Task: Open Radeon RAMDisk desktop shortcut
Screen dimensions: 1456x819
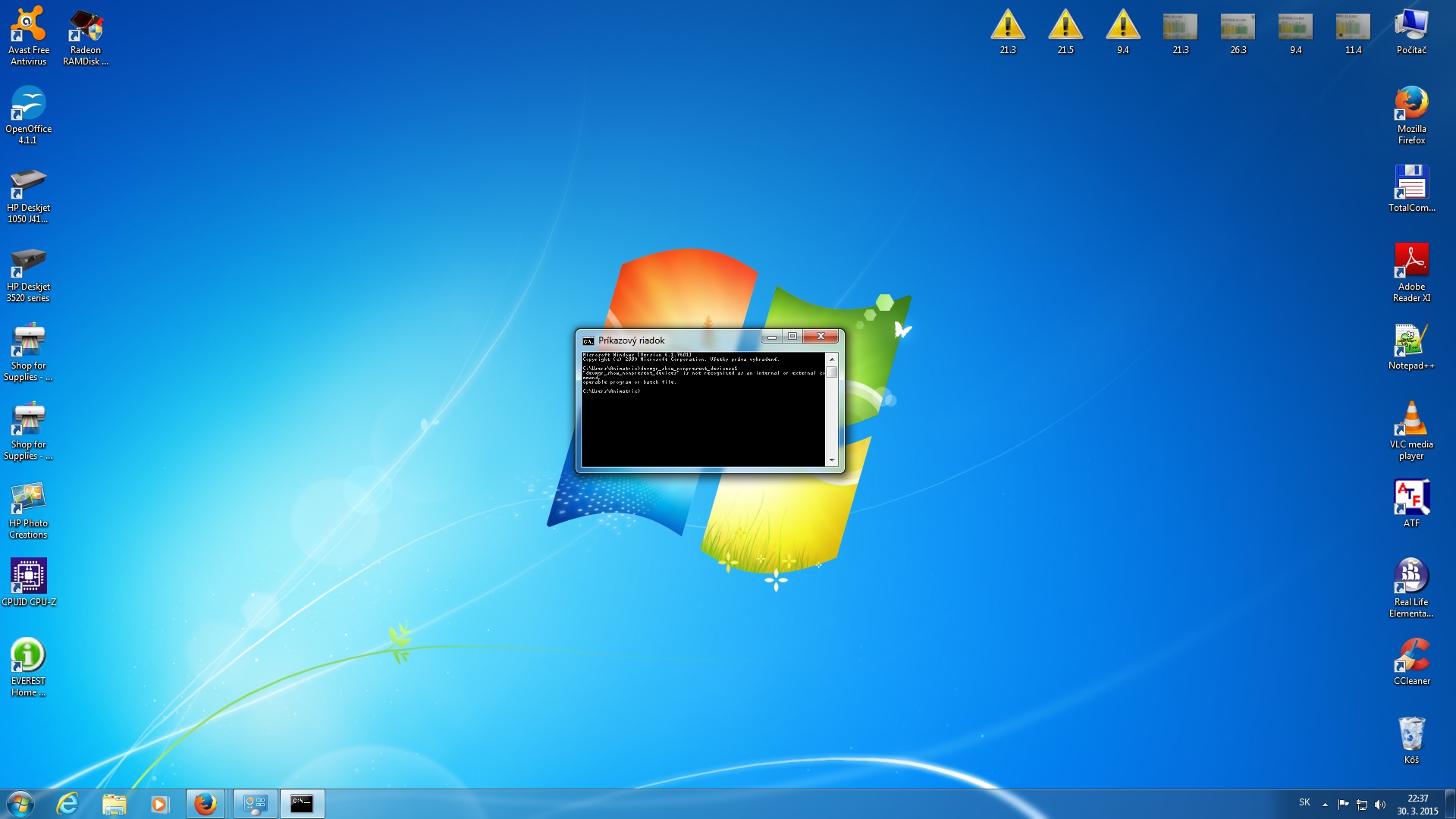Action: pos(86,27)
